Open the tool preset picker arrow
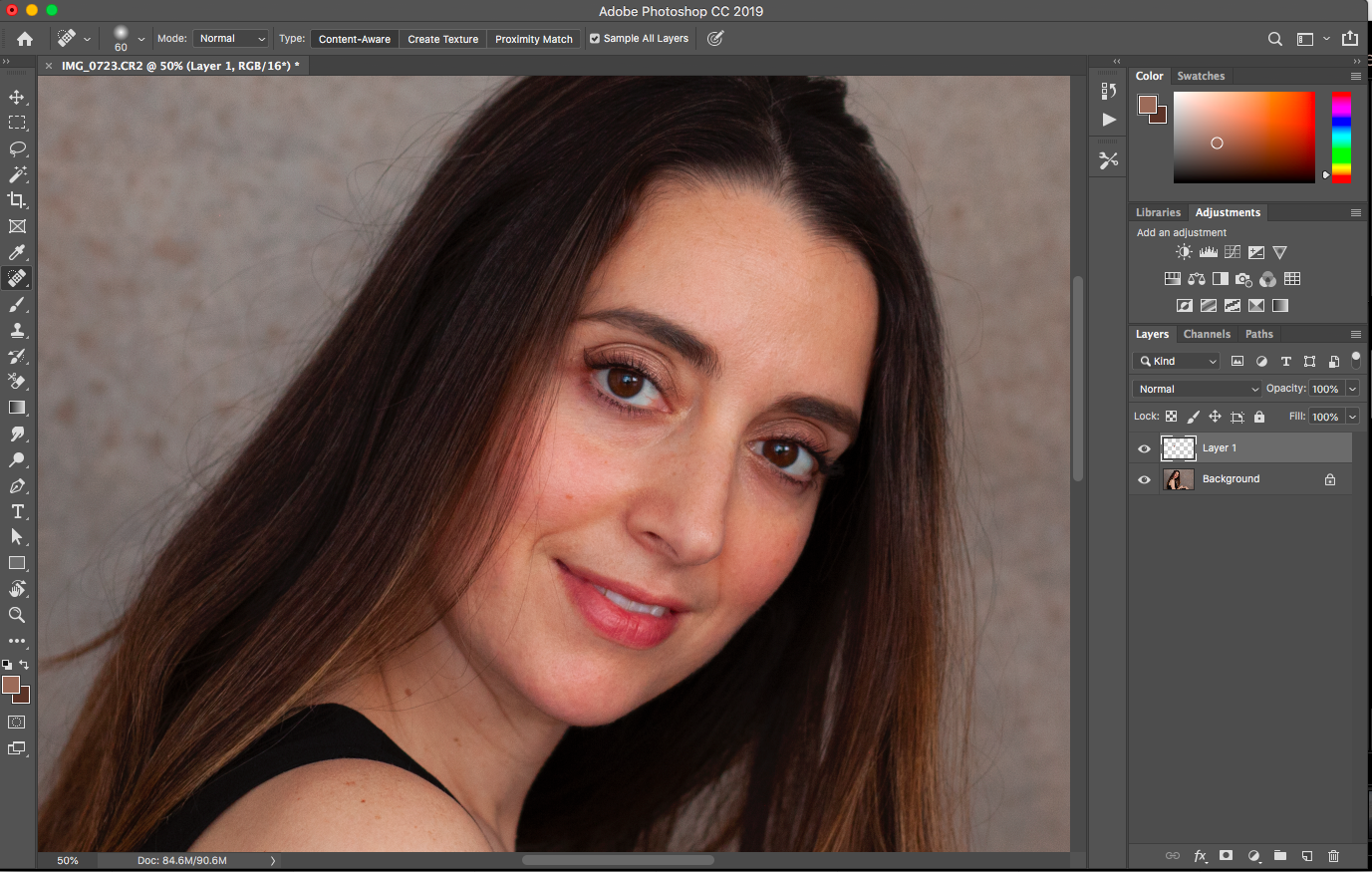 click(x=88, y=40)
